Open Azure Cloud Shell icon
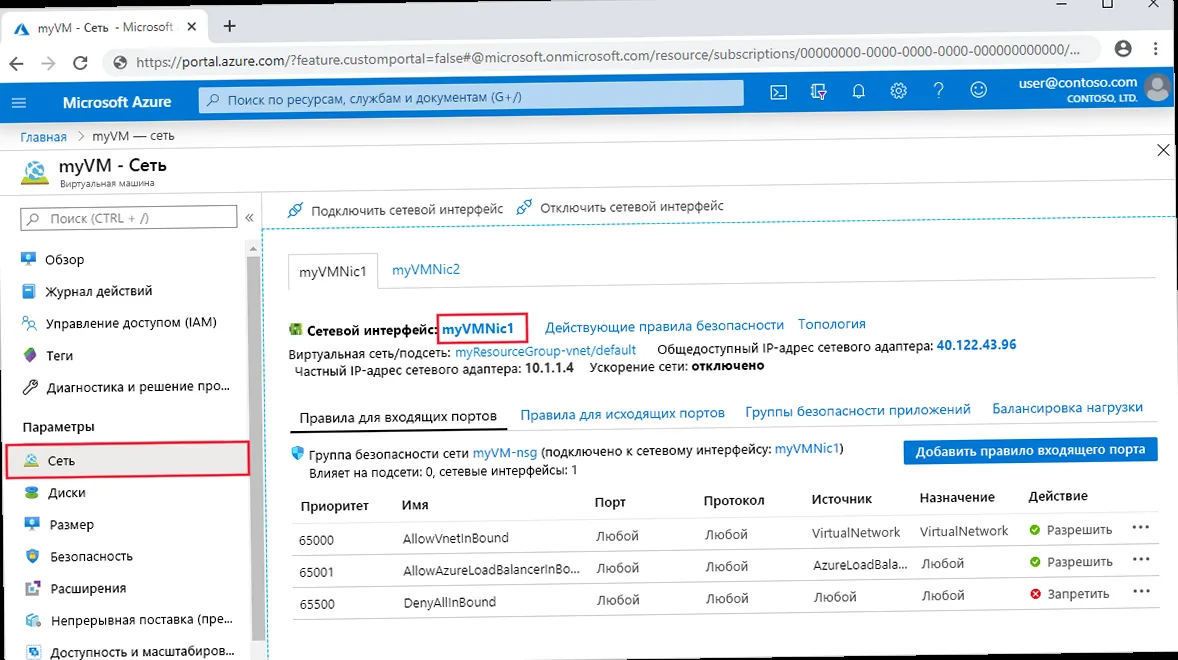Viewport: 1178px width, 660px height. [x=779, y=91]
